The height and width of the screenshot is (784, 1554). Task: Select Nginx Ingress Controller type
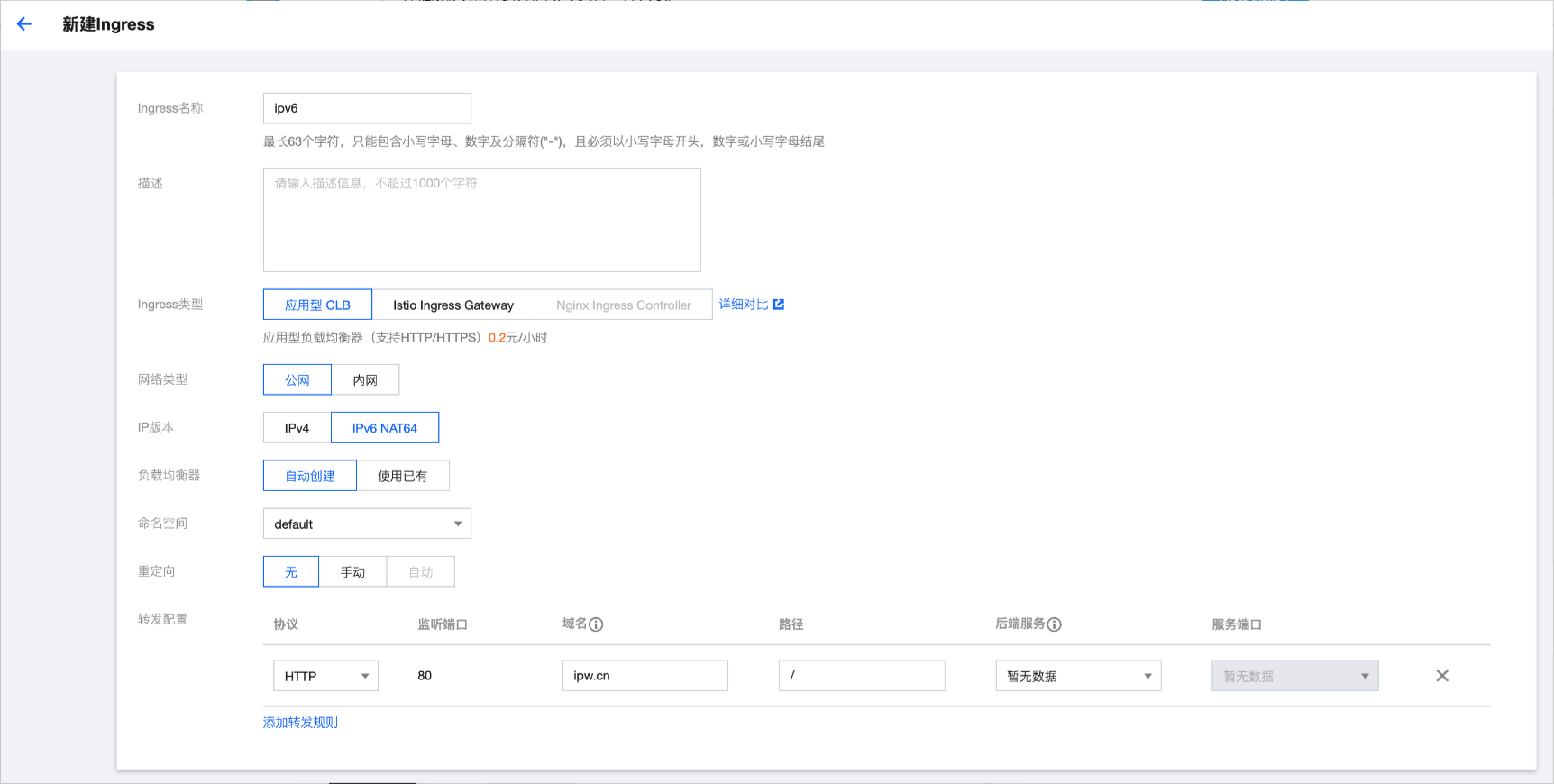coord(624,305)
